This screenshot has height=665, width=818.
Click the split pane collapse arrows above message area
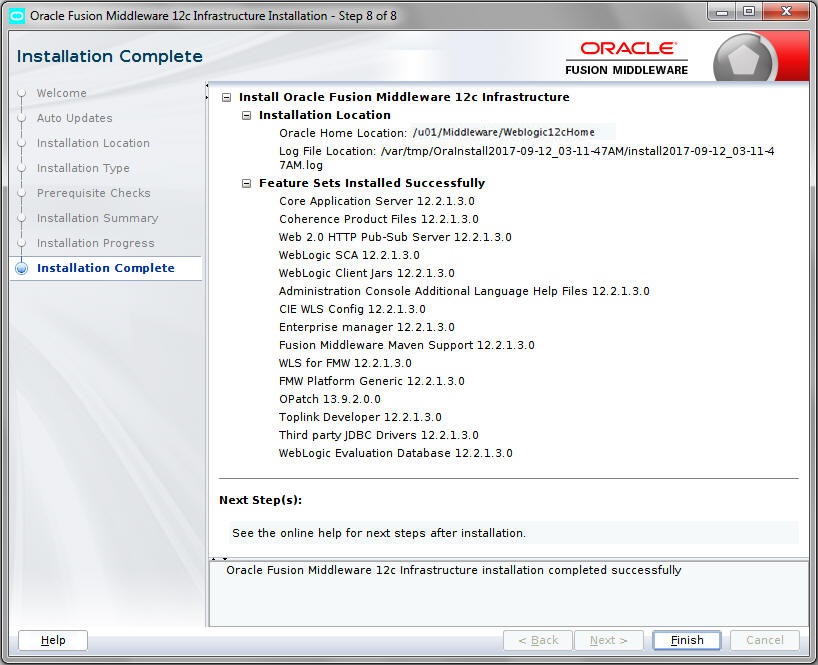pyautogui.click(x=219, y=559)
